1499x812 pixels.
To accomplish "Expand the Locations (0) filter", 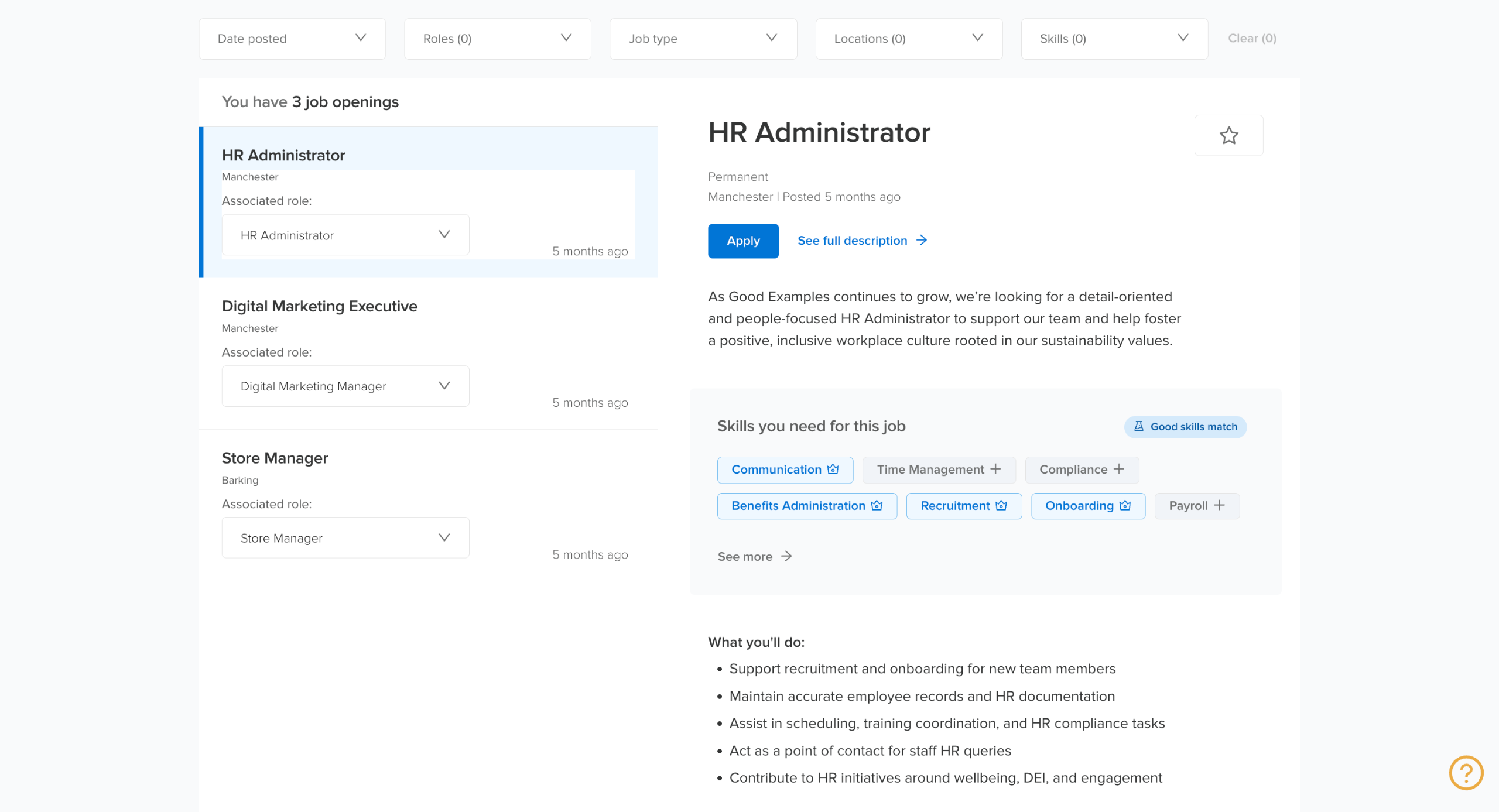I will point(908,39).
